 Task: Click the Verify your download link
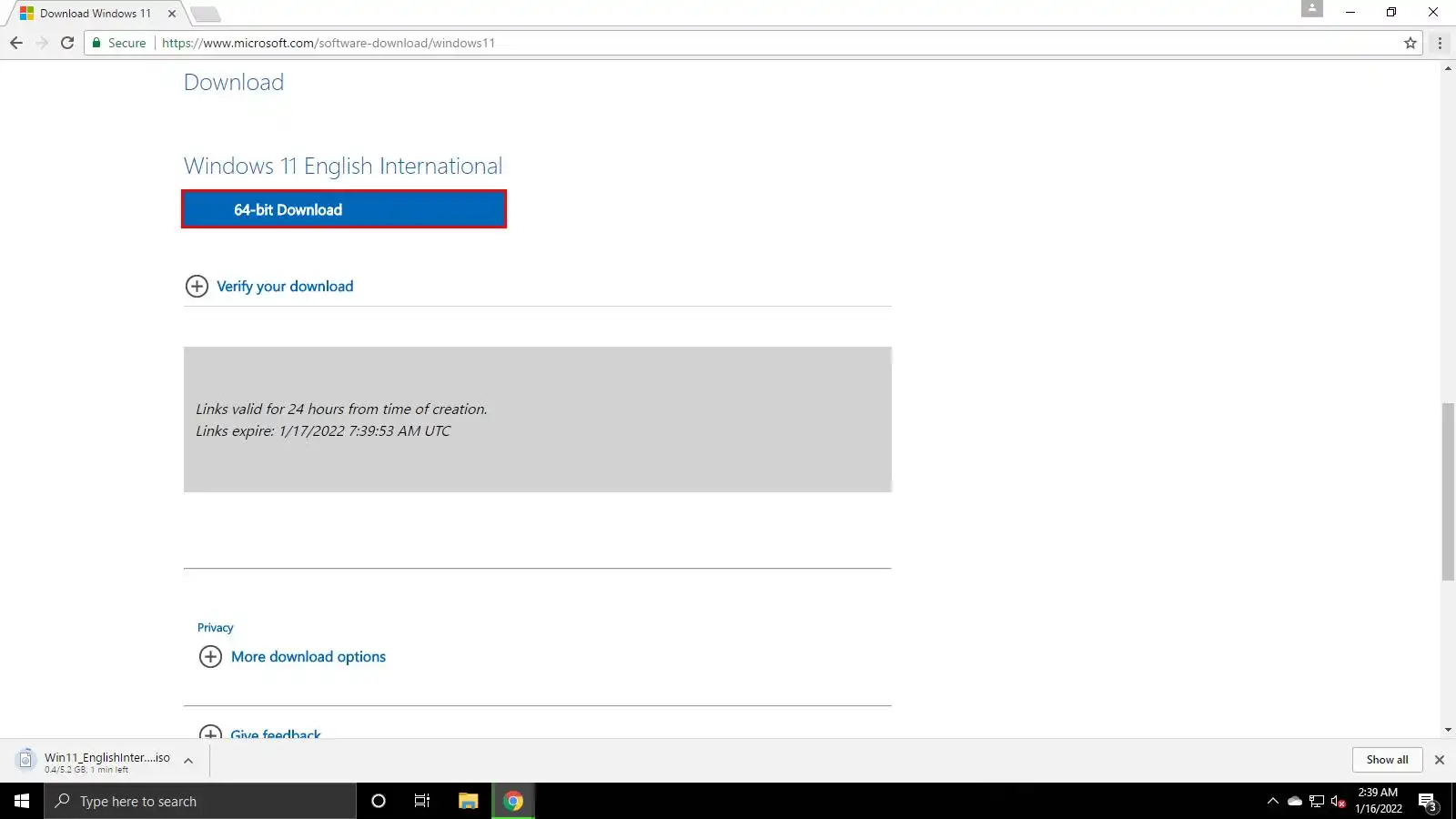coord(285,287)
